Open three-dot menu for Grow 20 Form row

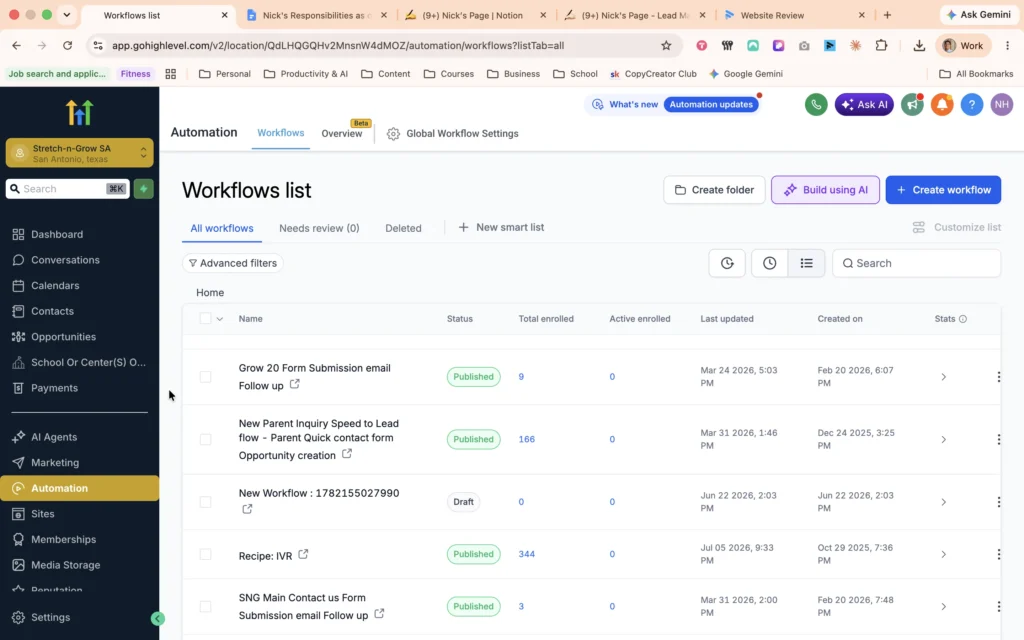pyautogui.click(x=999, y=377)
